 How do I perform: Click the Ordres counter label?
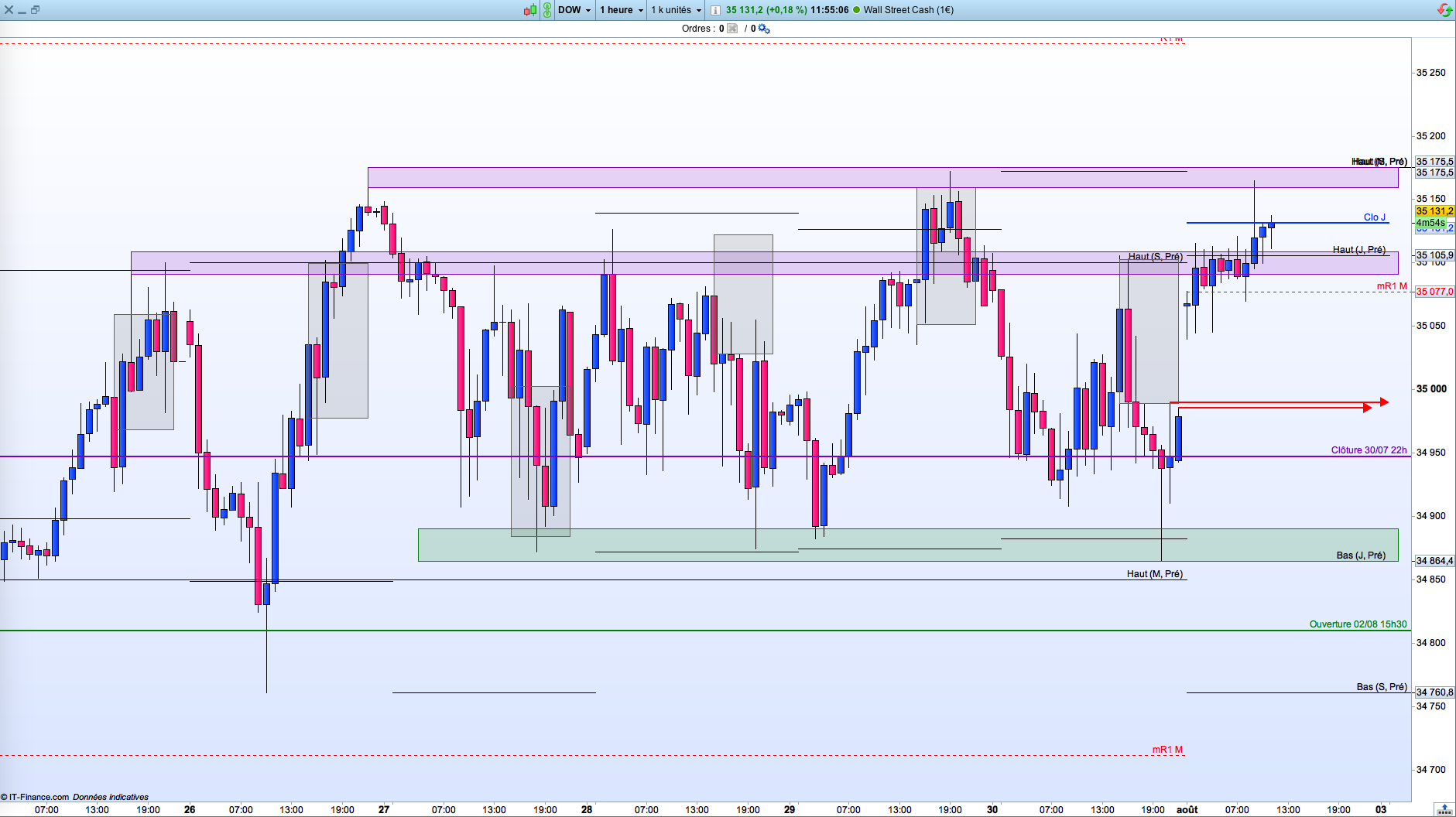(703, 29)
